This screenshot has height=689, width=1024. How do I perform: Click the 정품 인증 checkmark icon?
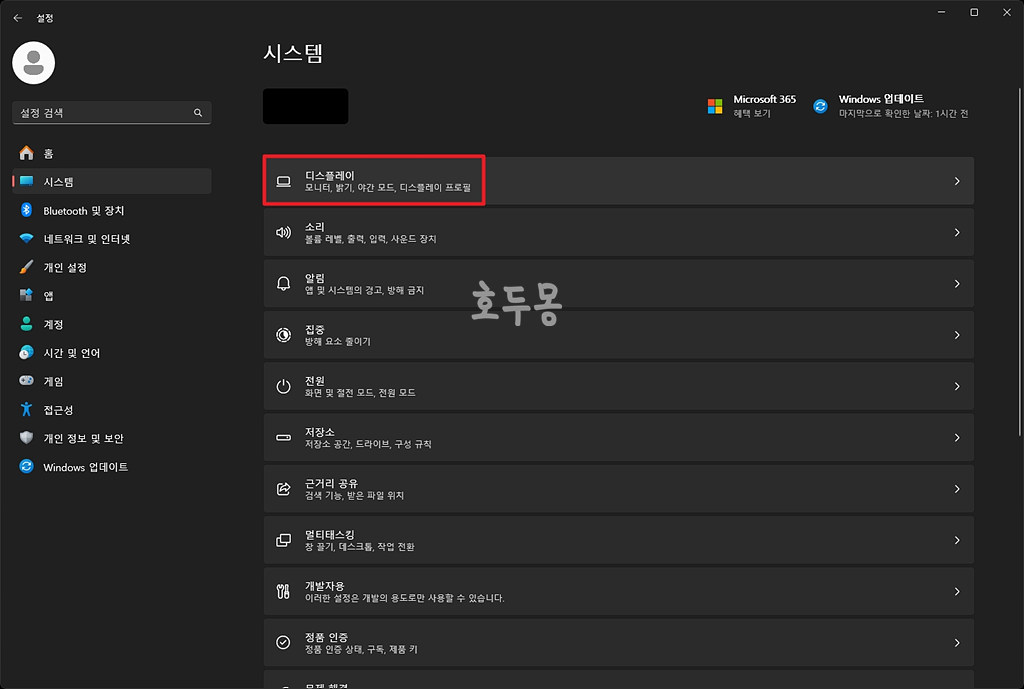tap(283, 643)
